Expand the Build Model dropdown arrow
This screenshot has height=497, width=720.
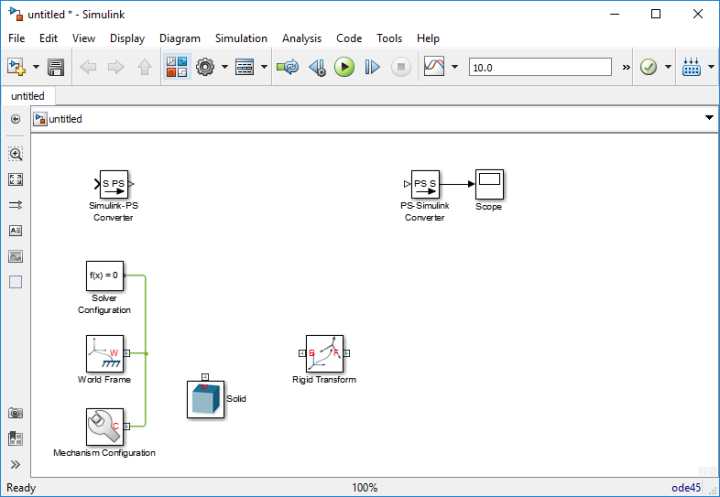711,67
